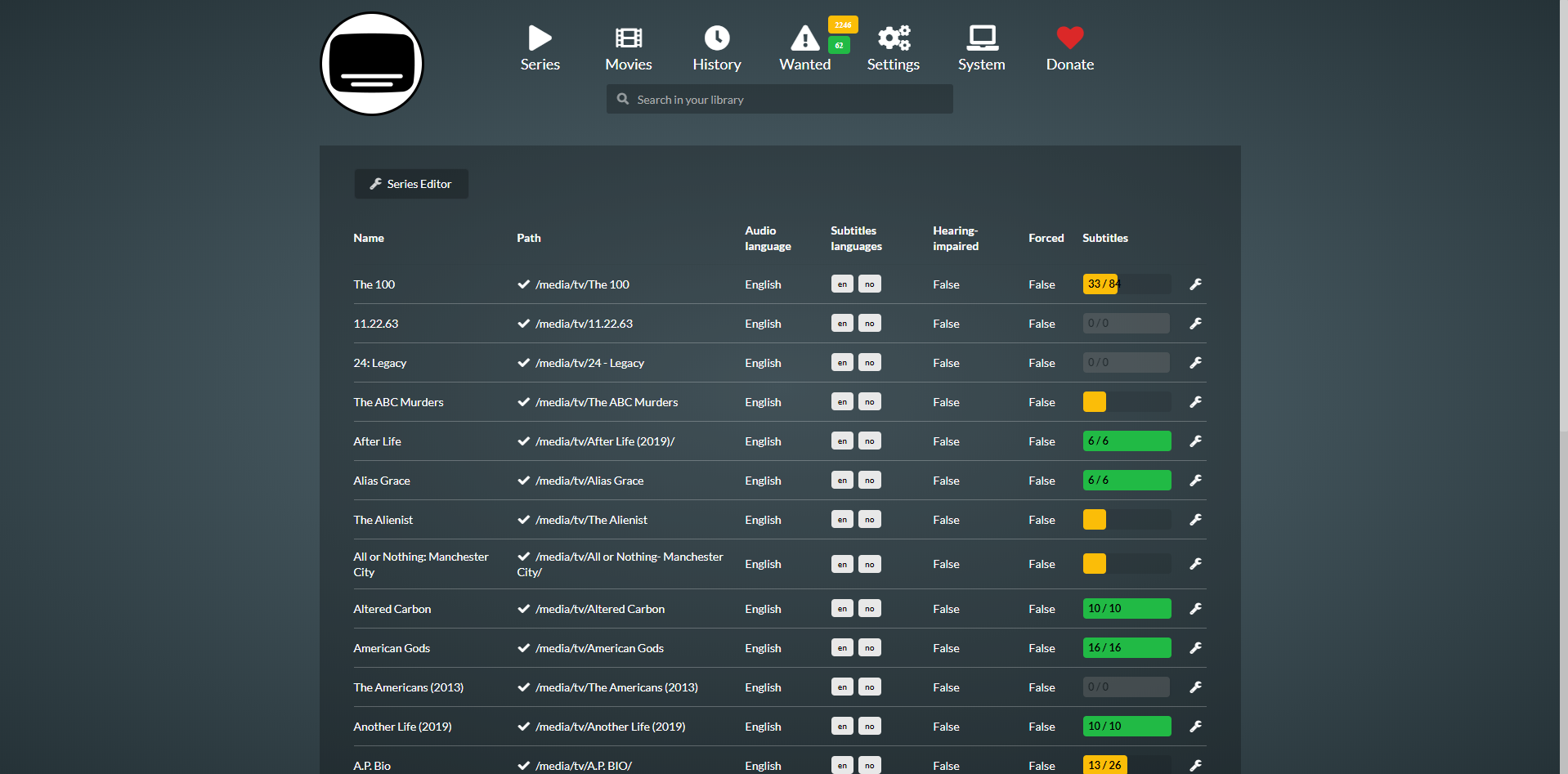Click the 16/16 progress bar for American Gods
The width and height of the screenshot is (1568, 774).
tap(1126, 648)
